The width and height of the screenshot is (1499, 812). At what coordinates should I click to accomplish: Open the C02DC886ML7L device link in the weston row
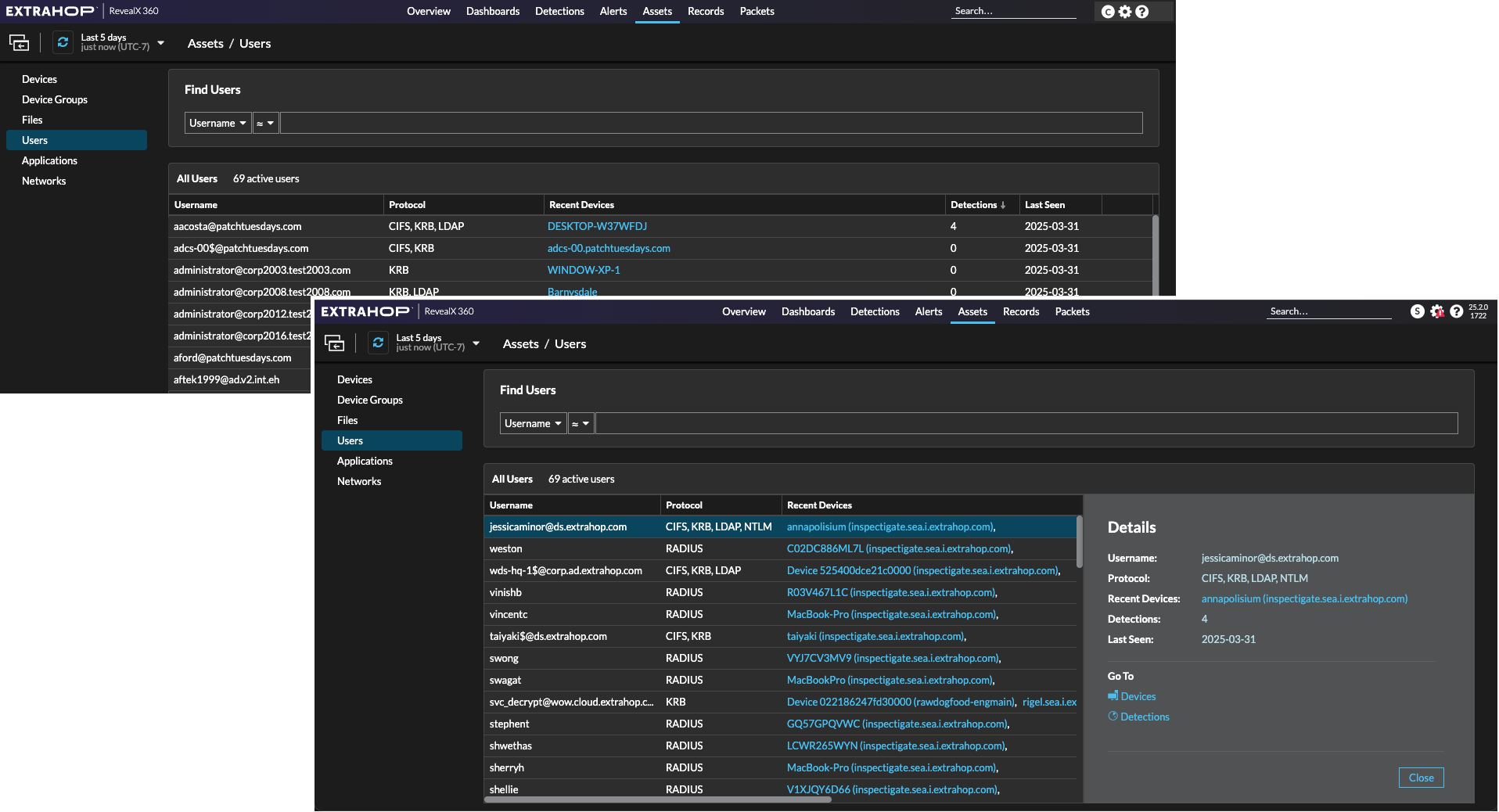click(x=899, y=548)
